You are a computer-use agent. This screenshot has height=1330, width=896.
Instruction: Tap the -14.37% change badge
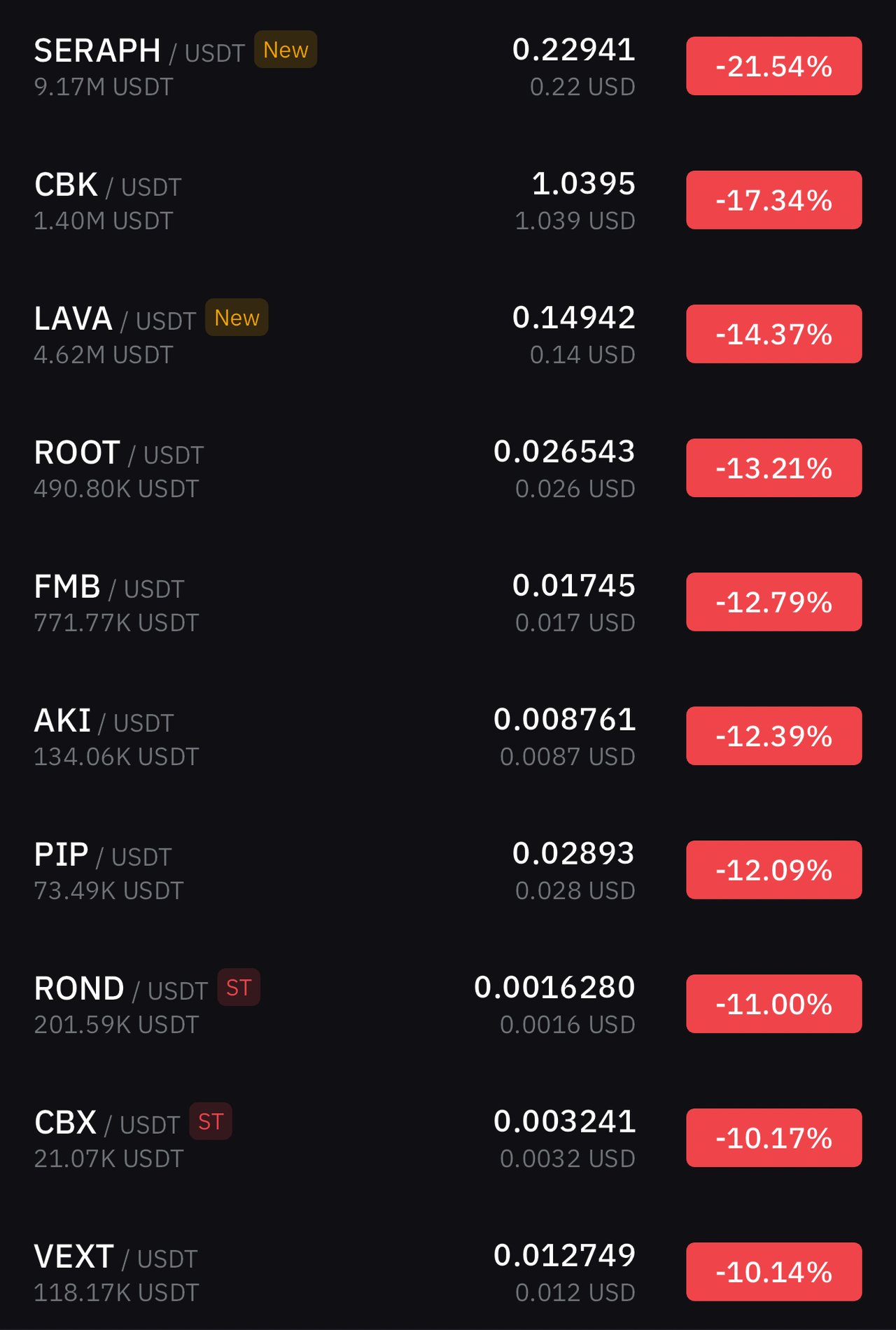coord(773,334)
